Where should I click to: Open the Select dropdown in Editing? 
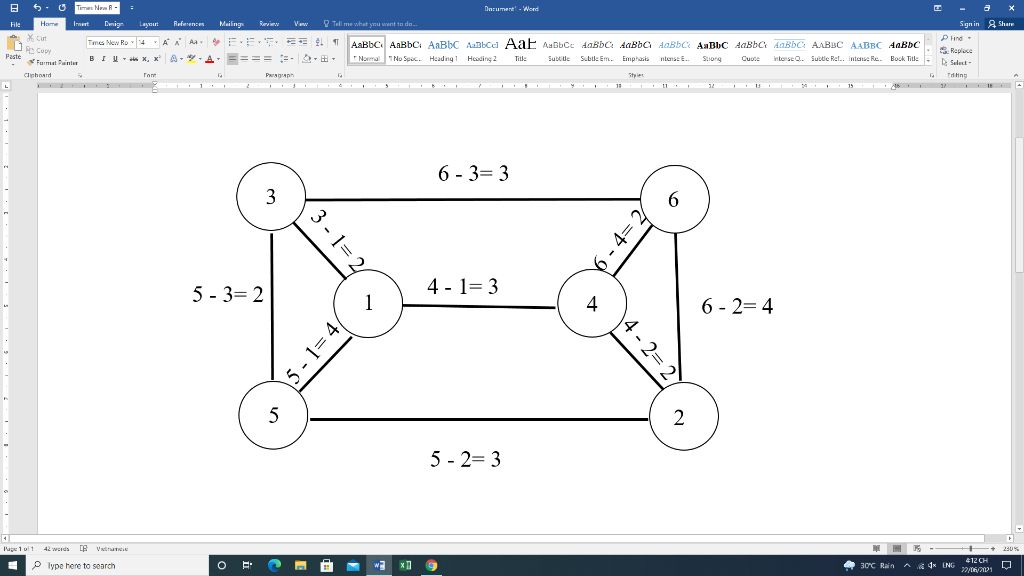[x=956, y=63]
